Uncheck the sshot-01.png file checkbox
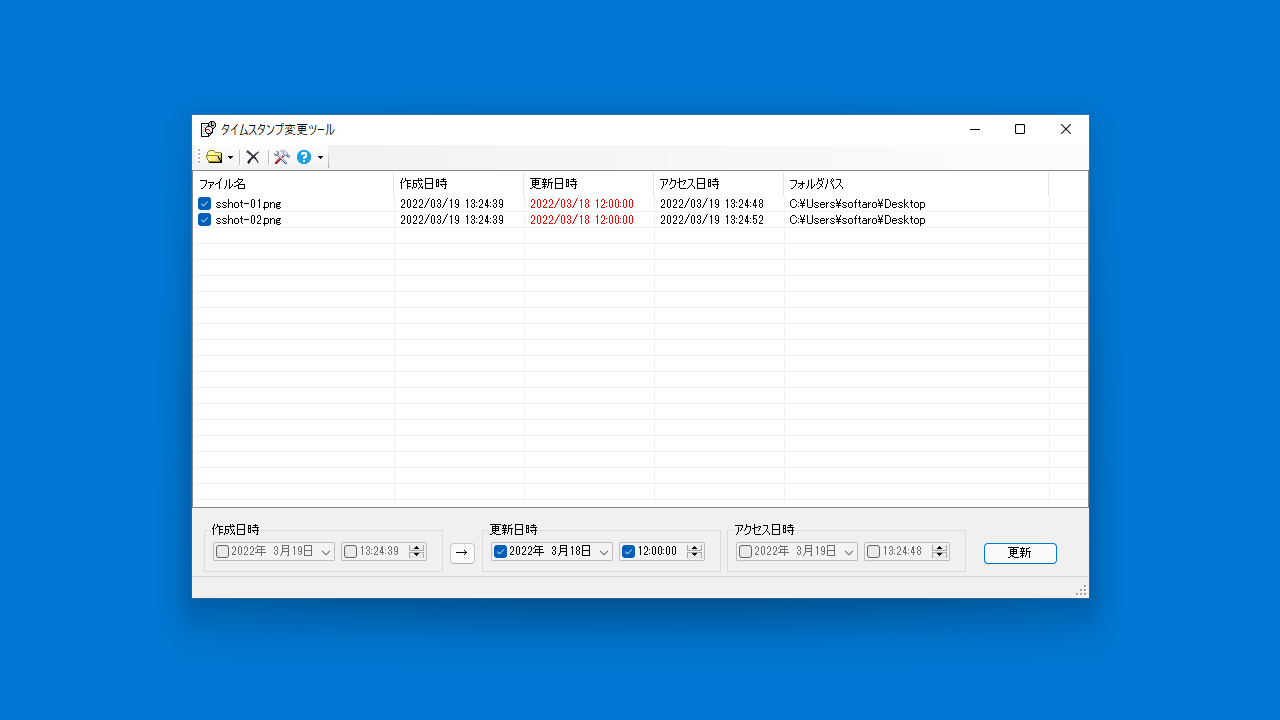 [204, 204]
